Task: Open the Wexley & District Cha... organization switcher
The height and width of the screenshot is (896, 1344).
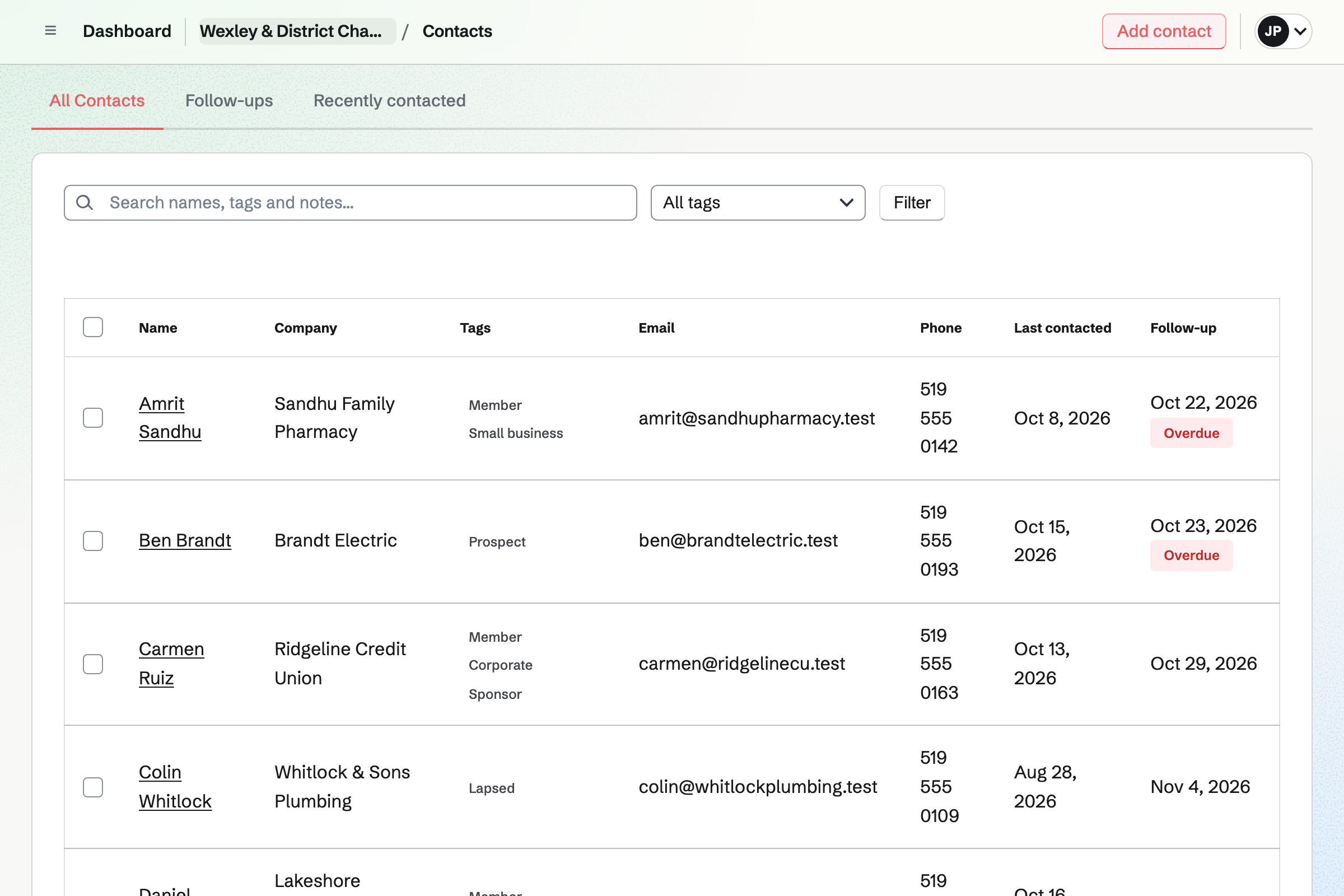Action: coord(297,31)
